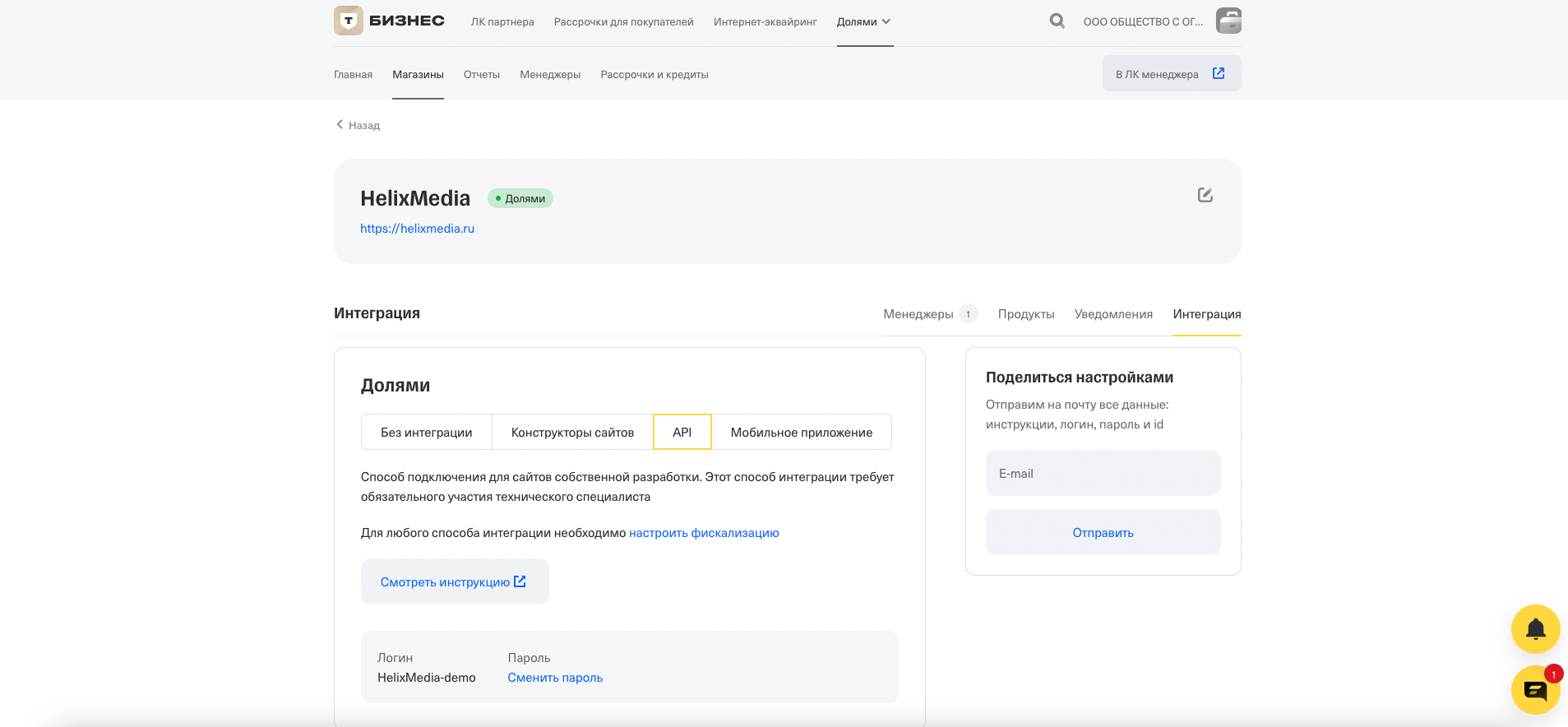Select the Интеграция section tab
This screenshot has height=727, width=1568.
(x=1207, y=314)
